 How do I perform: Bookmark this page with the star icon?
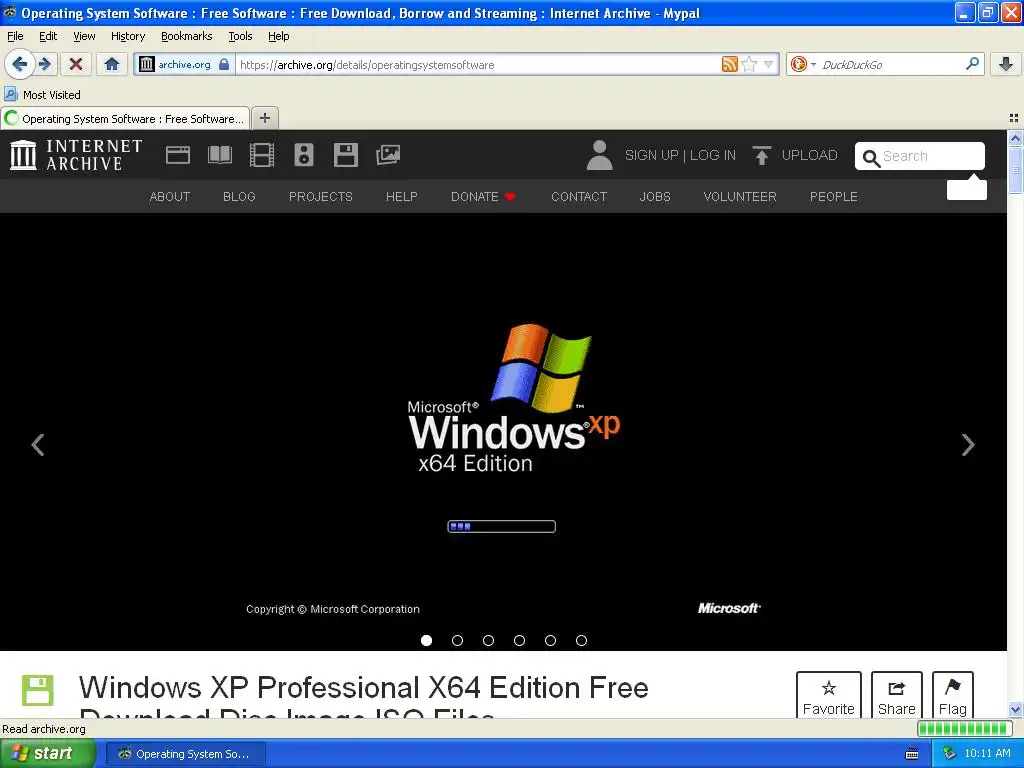(750, 64)
